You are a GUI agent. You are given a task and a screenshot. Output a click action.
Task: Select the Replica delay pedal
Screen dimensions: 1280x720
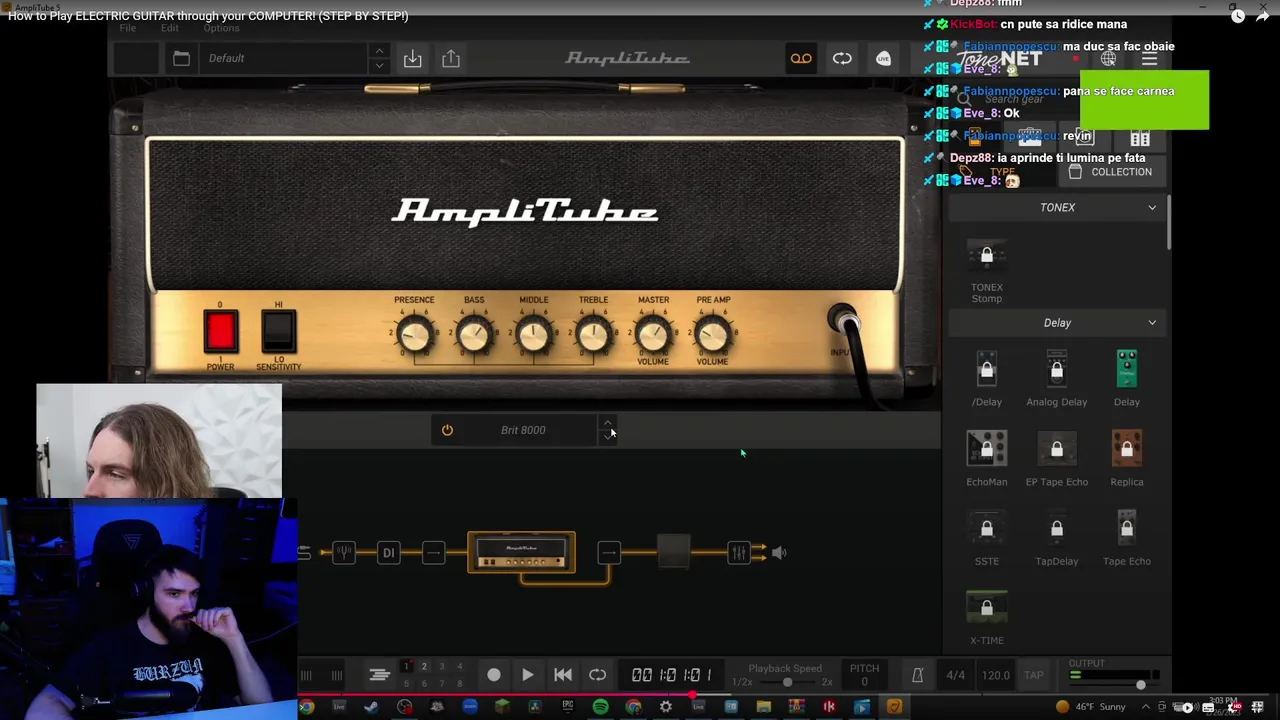coord(1127,458)
